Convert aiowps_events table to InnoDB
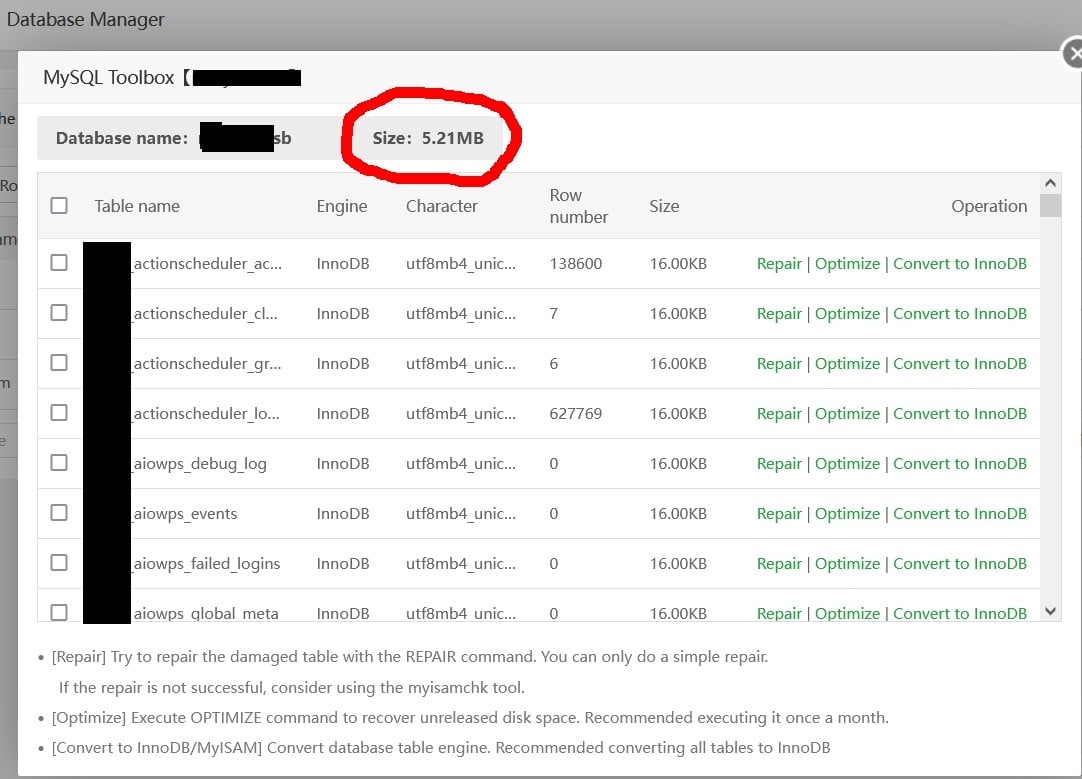The image size is (1082, 779). click(960, 513)
